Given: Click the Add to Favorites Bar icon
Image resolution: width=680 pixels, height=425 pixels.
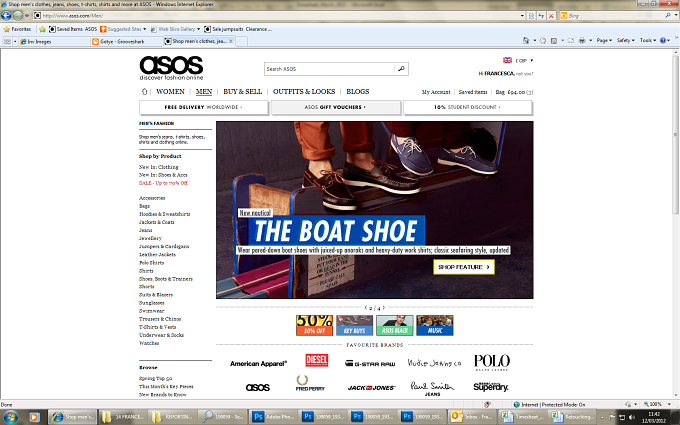Looking at the screenshot, I should [x=42, y=29].
